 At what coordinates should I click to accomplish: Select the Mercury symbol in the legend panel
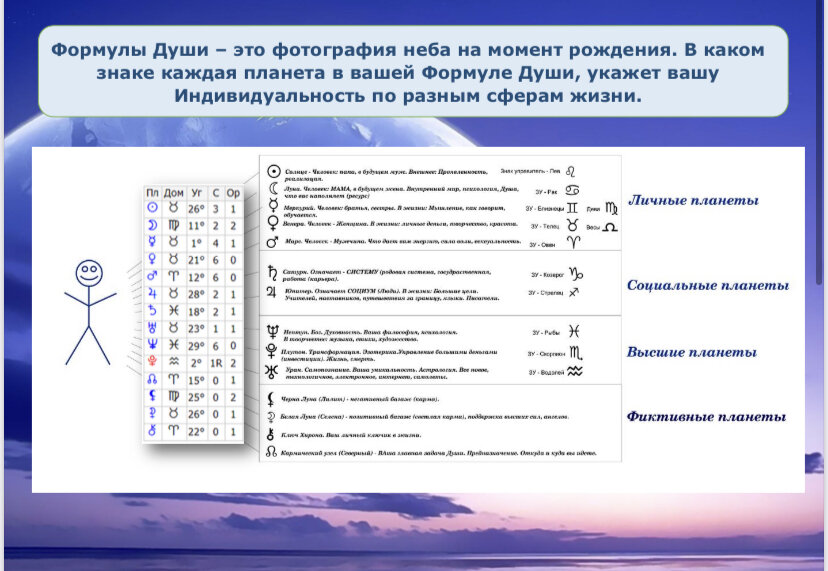273,204
